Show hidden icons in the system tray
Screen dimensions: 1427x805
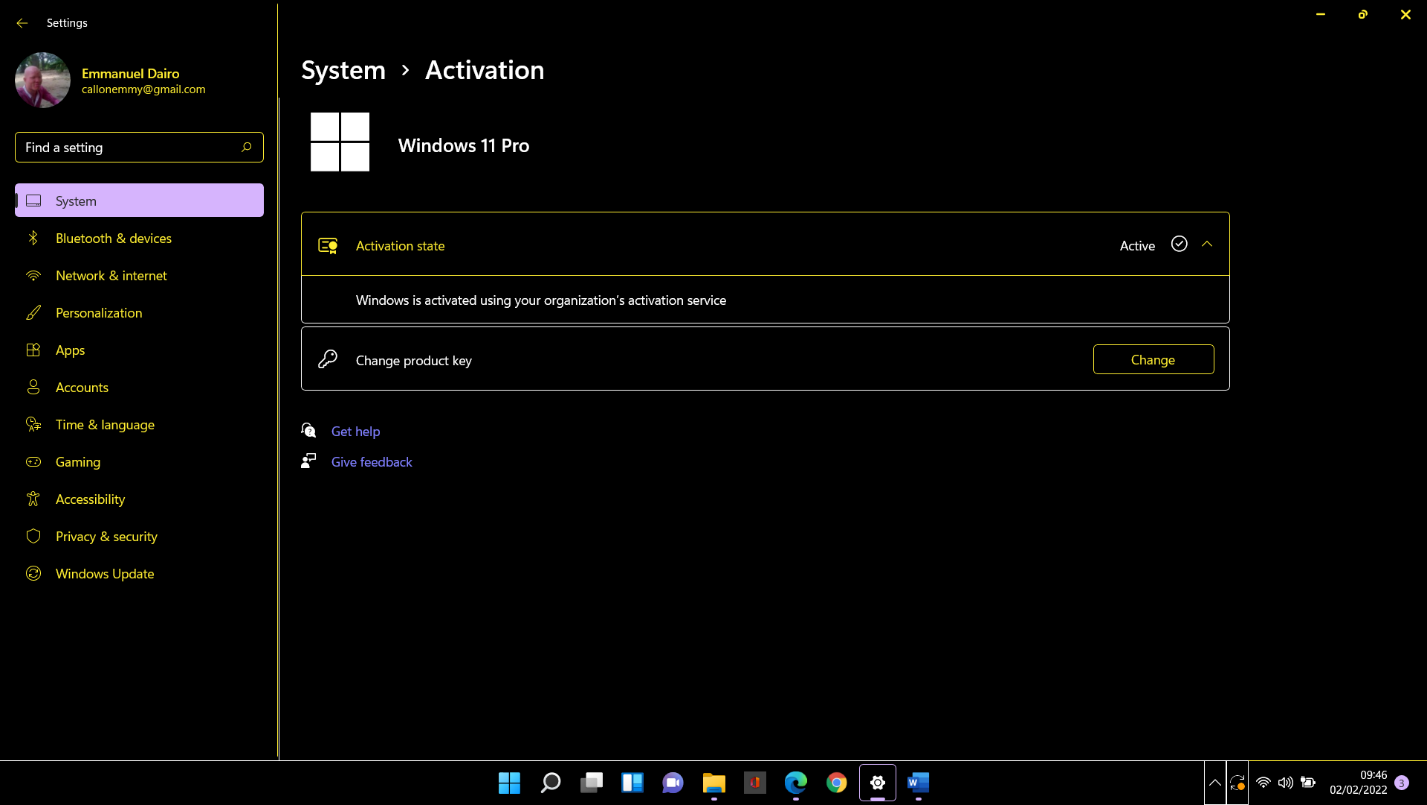tap(1215, 783)
